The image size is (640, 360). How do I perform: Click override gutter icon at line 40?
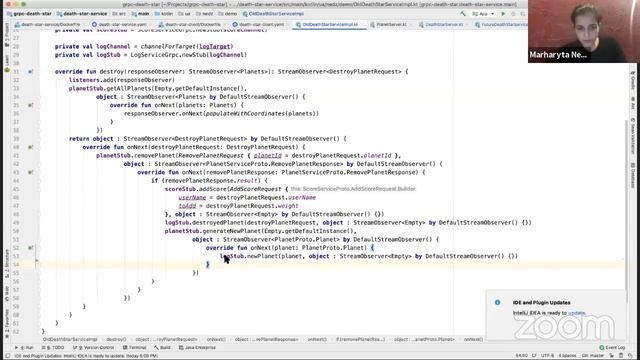point(30,147)
